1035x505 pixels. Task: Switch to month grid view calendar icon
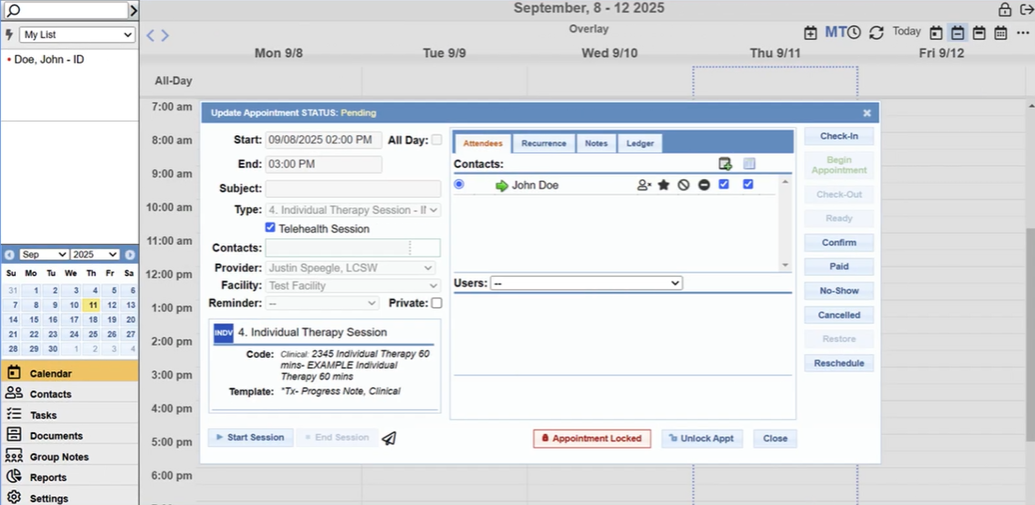pos(1001,32)
